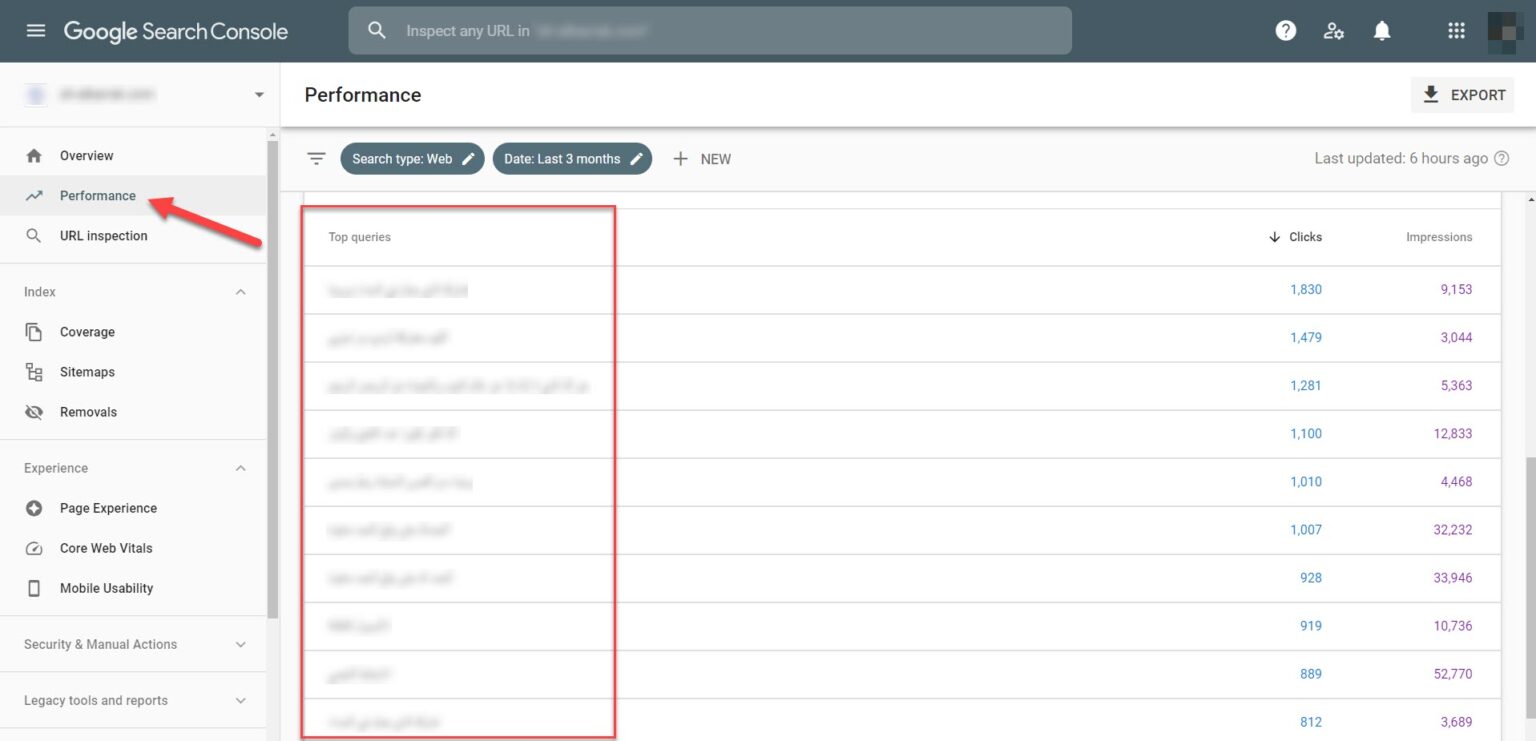Expand Legacy tools and reports

(x=240, y=701)
